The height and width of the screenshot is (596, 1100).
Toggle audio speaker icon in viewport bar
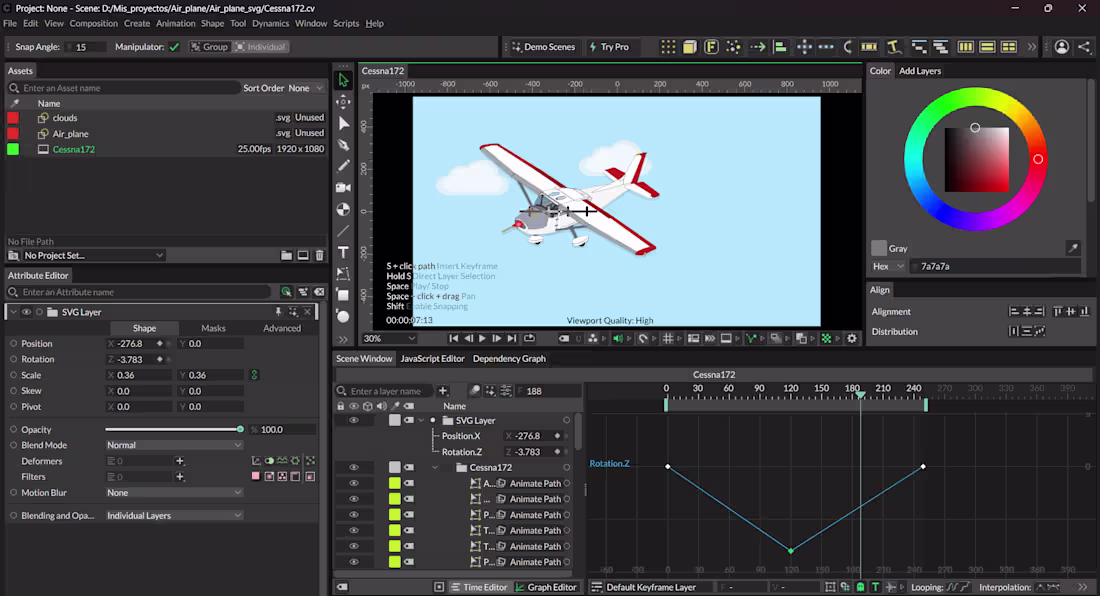pos(617,338)
